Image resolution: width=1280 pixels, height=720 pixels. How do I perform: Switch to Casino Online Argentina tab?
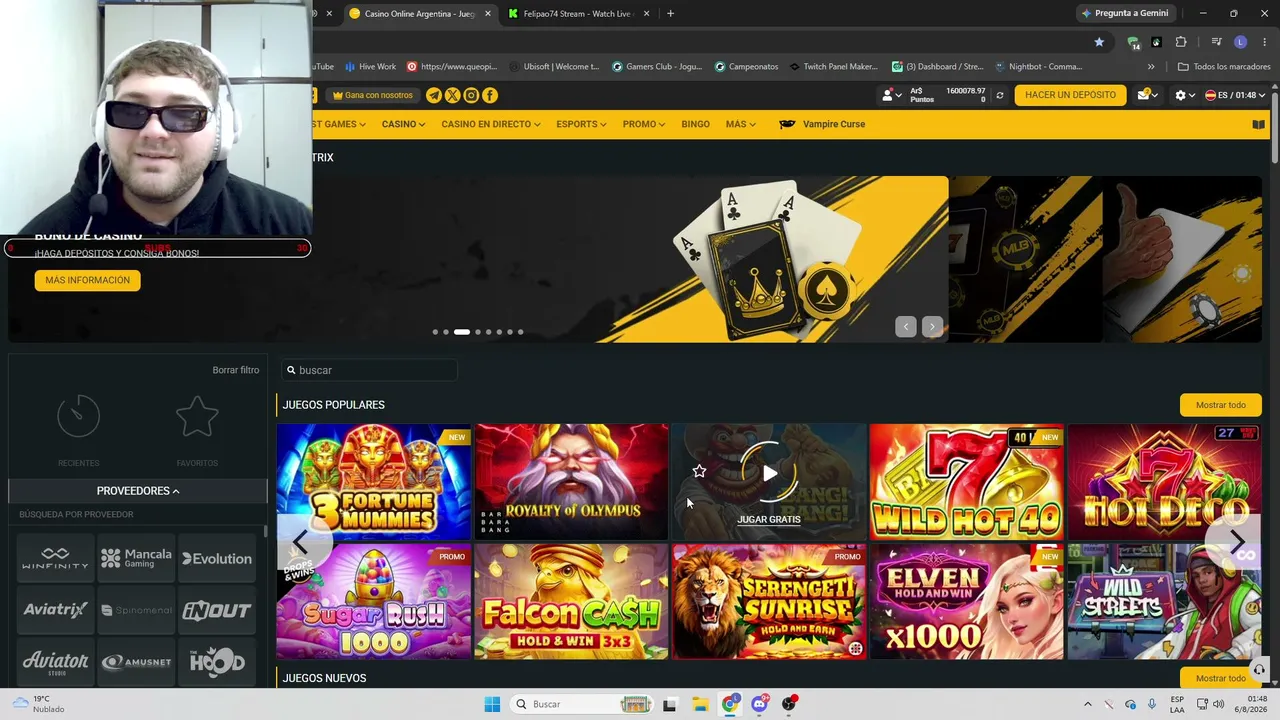418,14
